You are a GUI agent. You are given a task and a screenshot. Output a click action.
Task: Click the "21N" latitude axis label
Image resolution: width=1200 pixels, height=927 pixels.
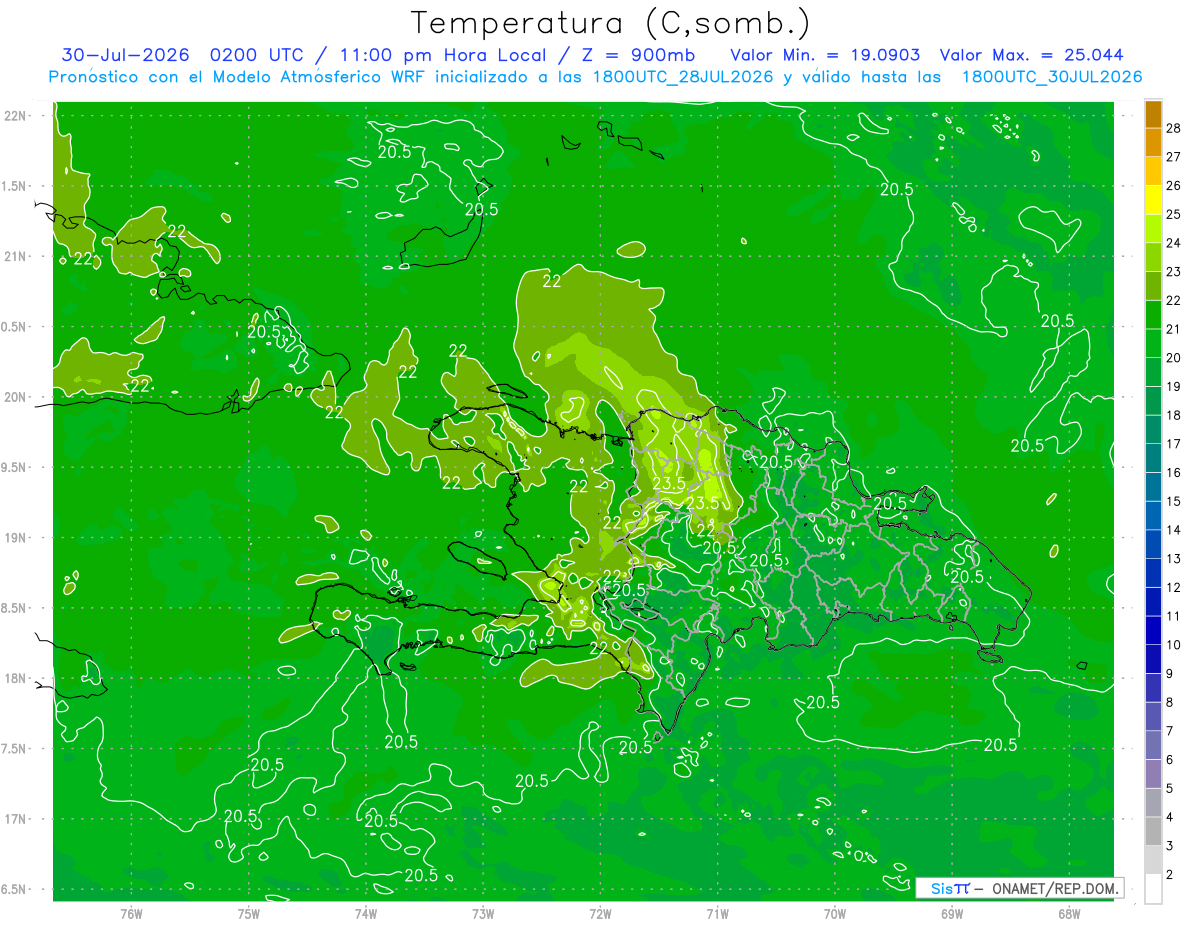coord(17,256)
